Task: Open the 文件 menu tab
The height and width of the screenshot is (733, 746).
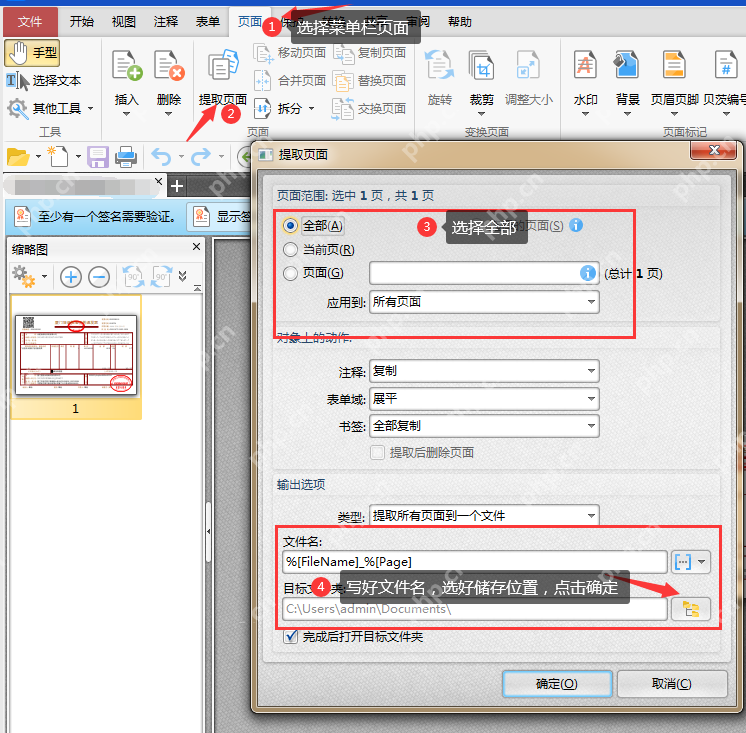Action: pos(30,22)
